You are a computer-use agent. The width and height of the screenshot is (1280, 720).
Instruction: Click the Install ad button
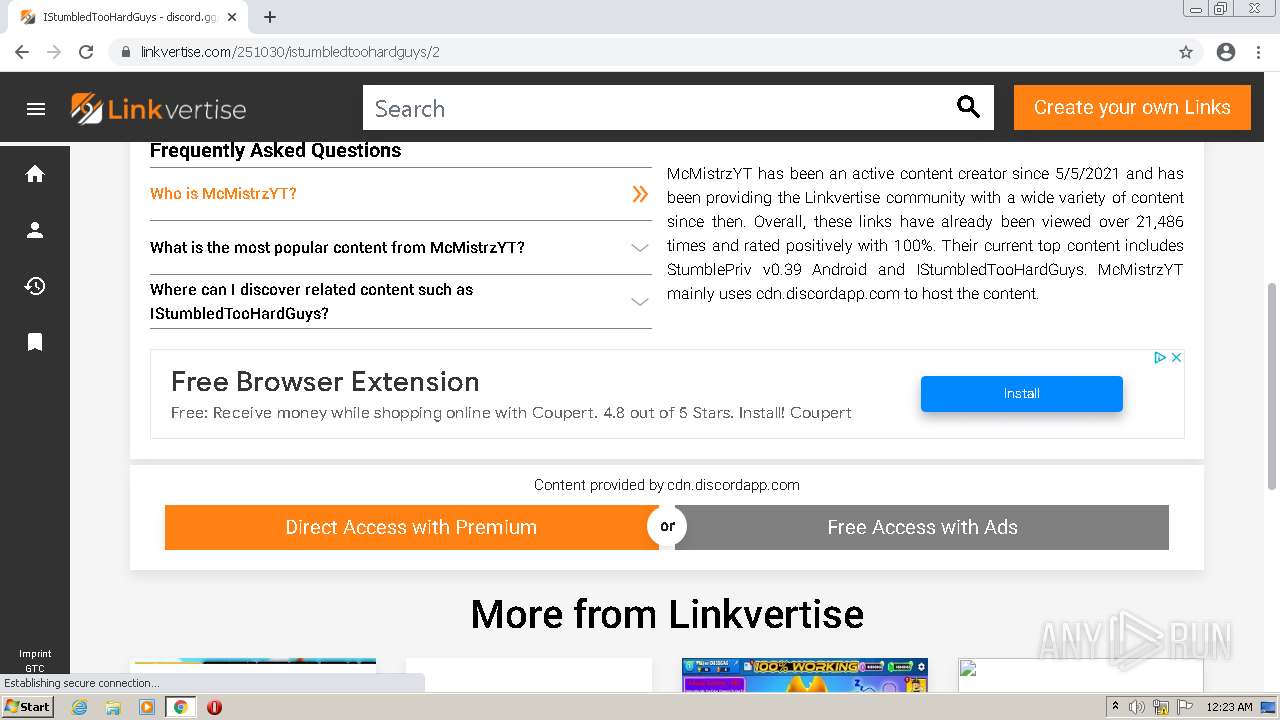tap(1022, 394)
